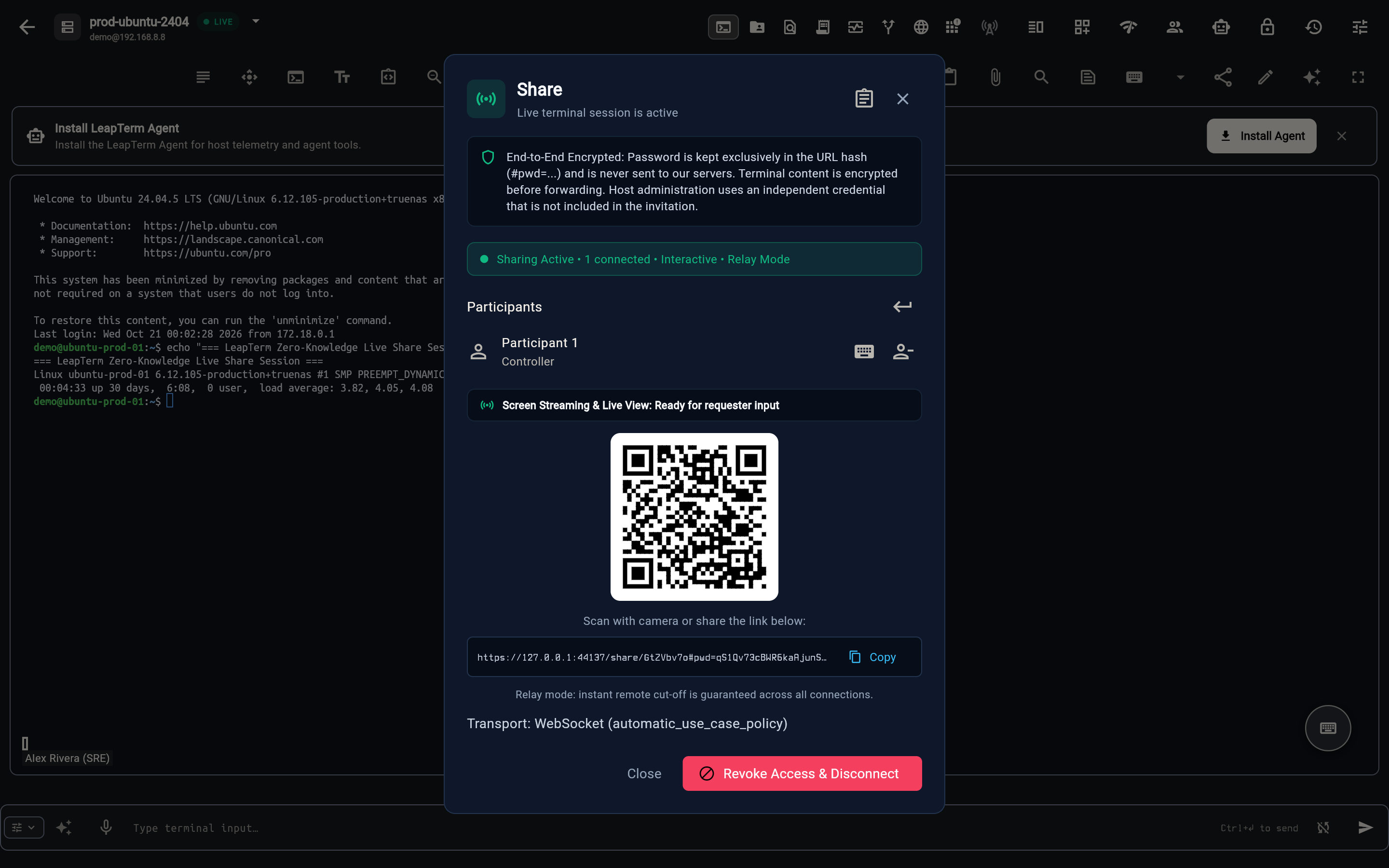Open the input mode dropdown at bottom left

(24, 827)
